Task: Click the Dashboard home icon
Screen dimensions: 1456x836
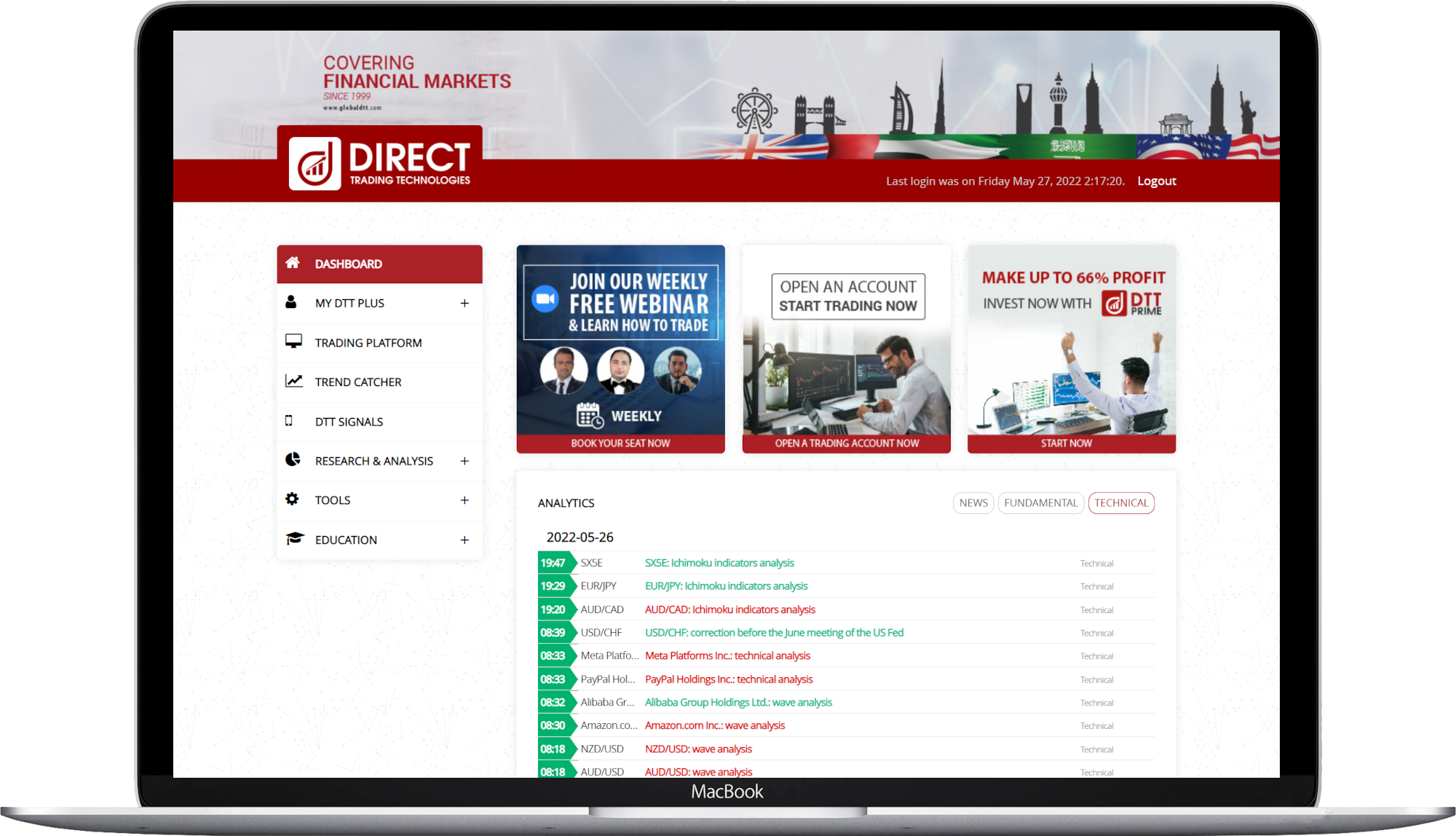Action: pyautogui.click(x=293, y=263)
